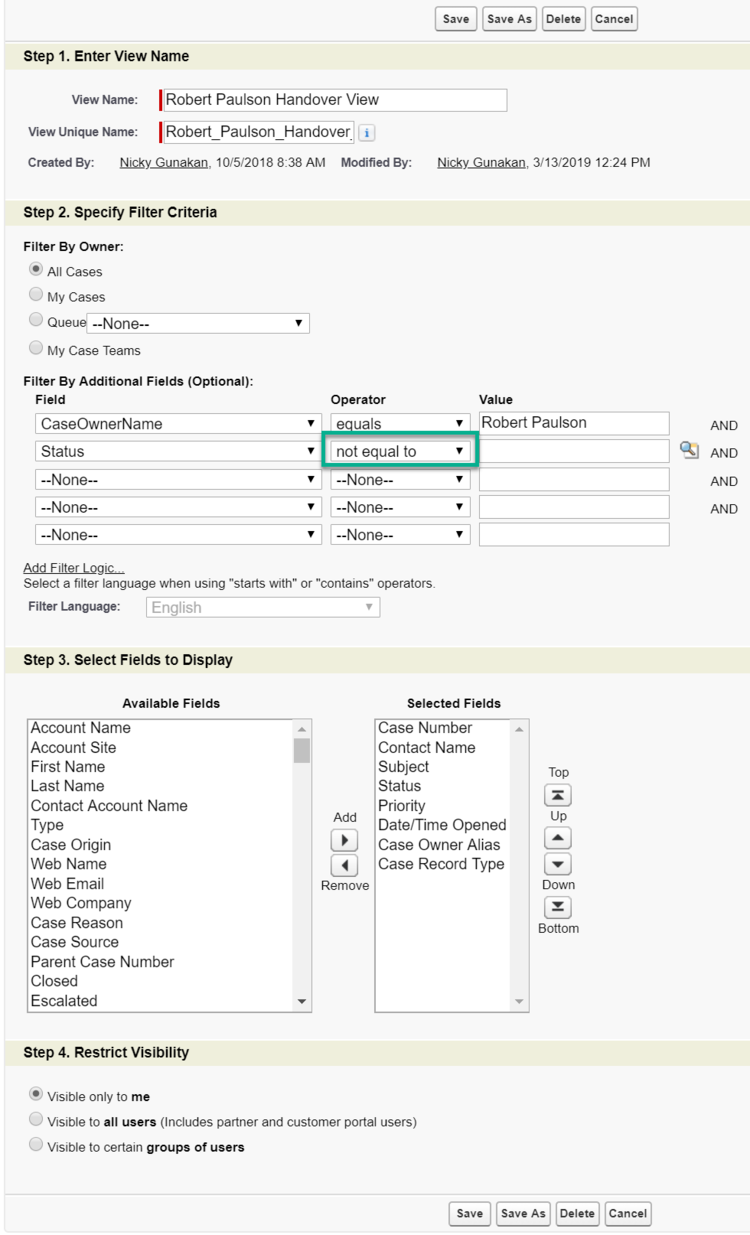Move selected field Down one position
The height and width of the screenshot is (1235, 750).
pos(558,864)
